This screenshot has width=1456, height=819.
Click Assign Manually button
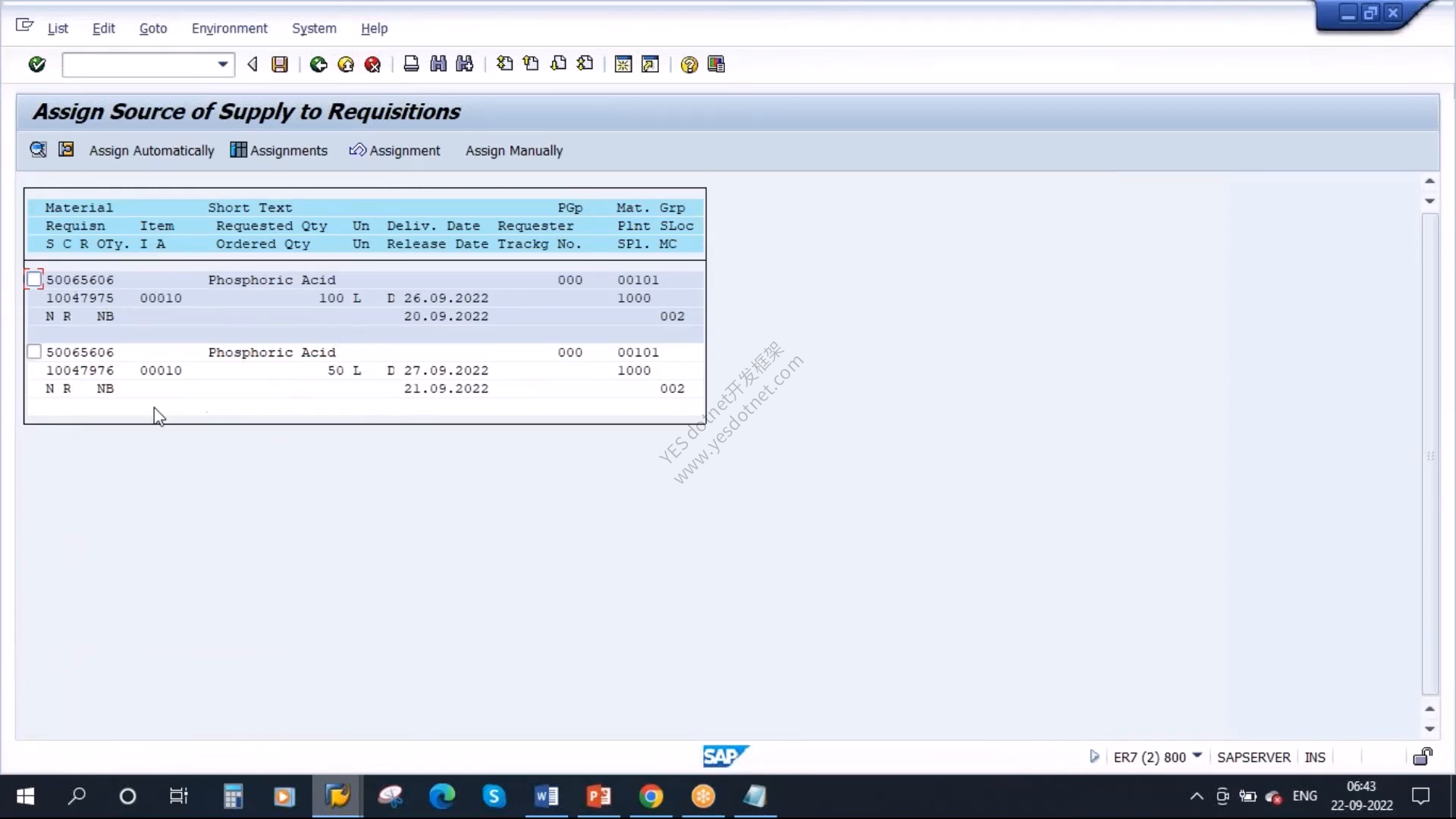(x=514, y=150)
